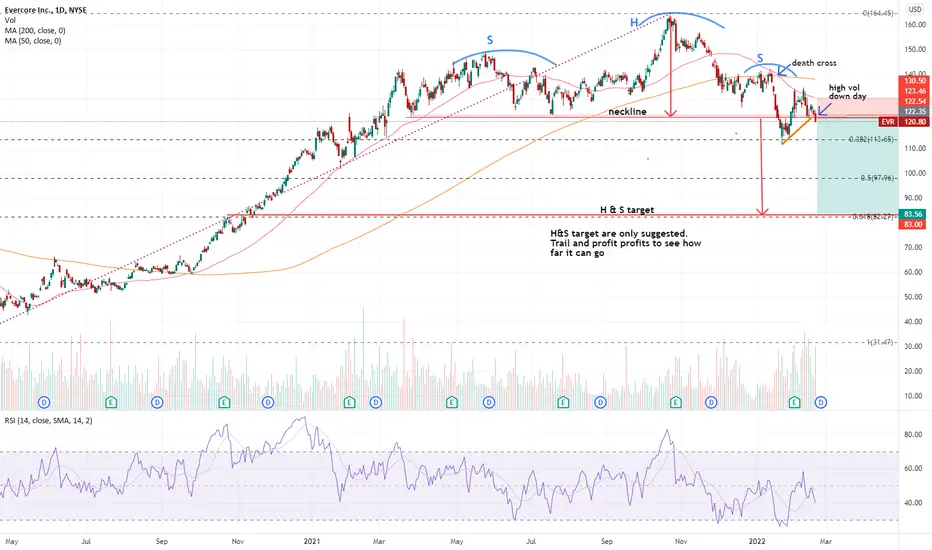Select the green profit zone of short position

tap(858, 166)
